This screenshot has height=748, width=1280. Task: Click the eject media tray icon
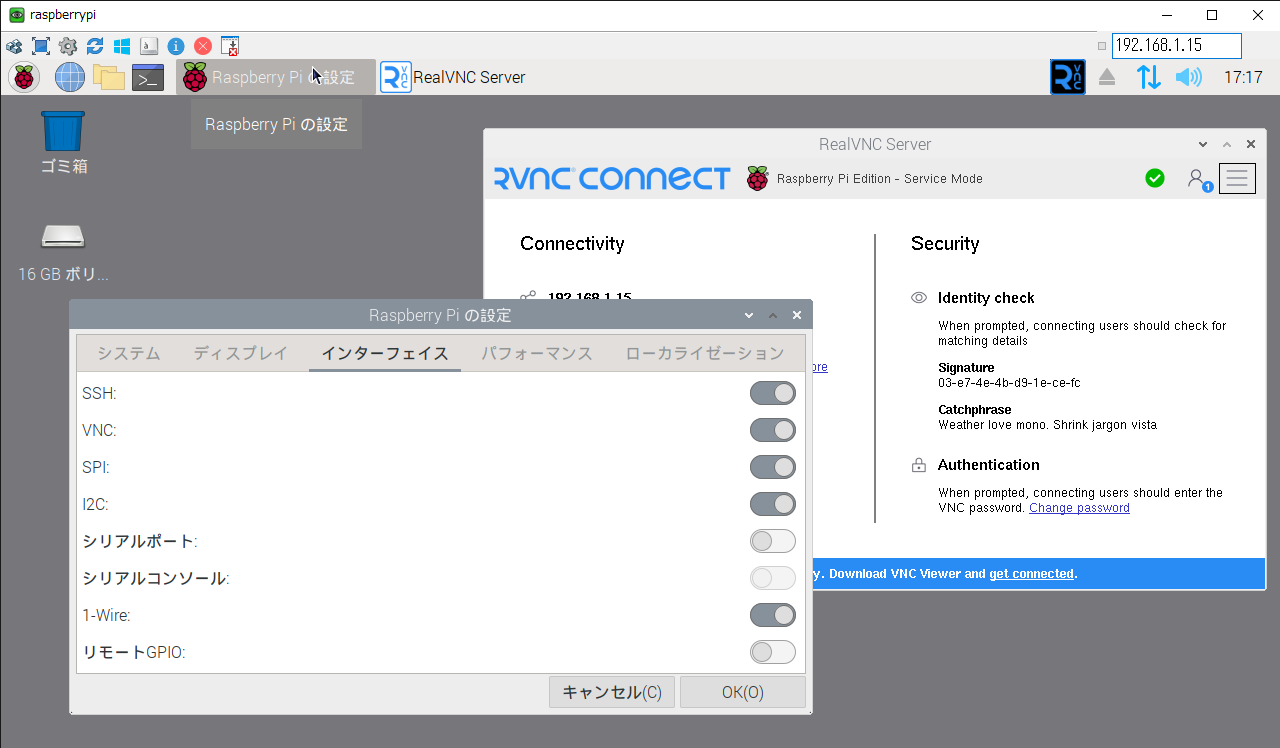tap(1107, 77)
